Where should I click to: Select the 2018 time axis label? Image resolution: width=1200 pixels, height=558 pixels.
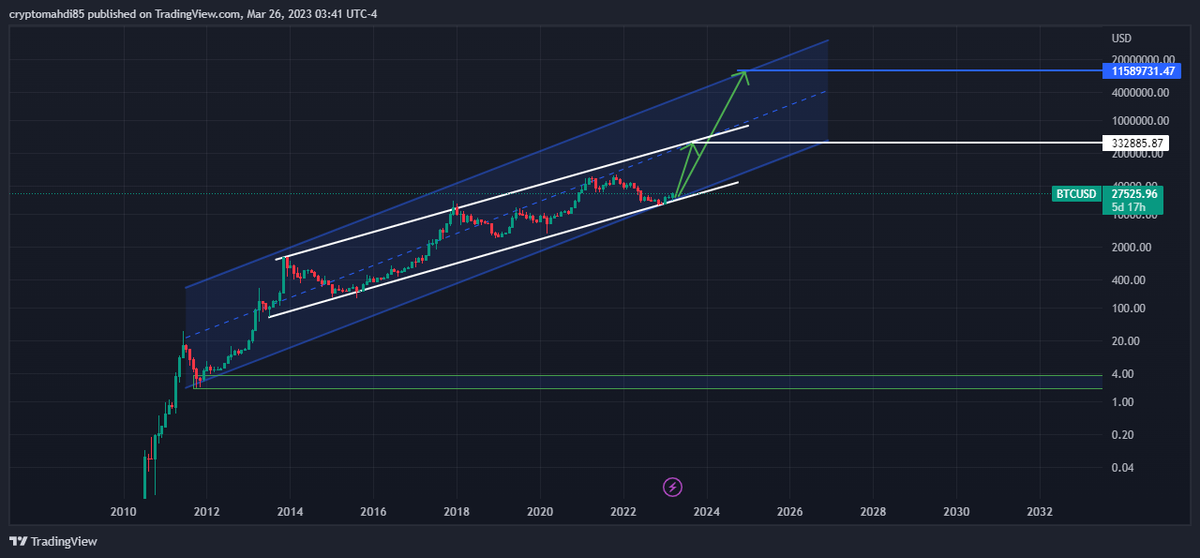[456, 512]
